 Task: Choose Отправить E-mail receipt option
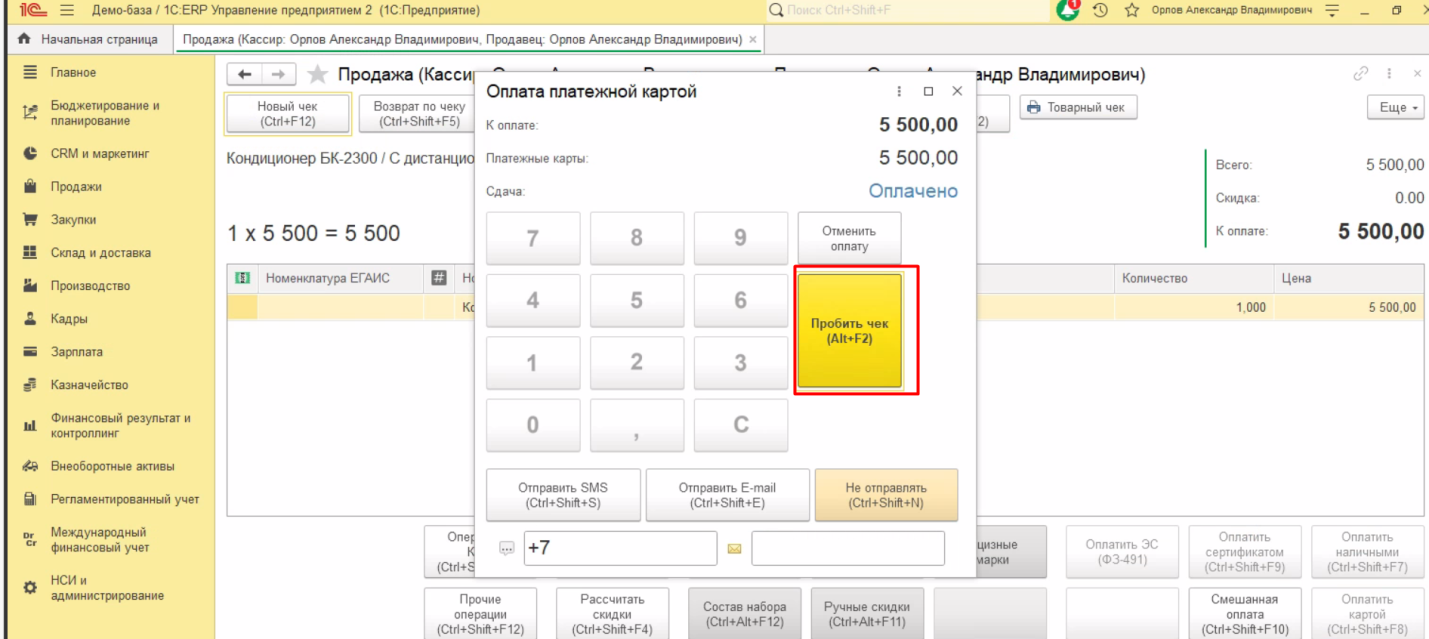coord(727,495)
